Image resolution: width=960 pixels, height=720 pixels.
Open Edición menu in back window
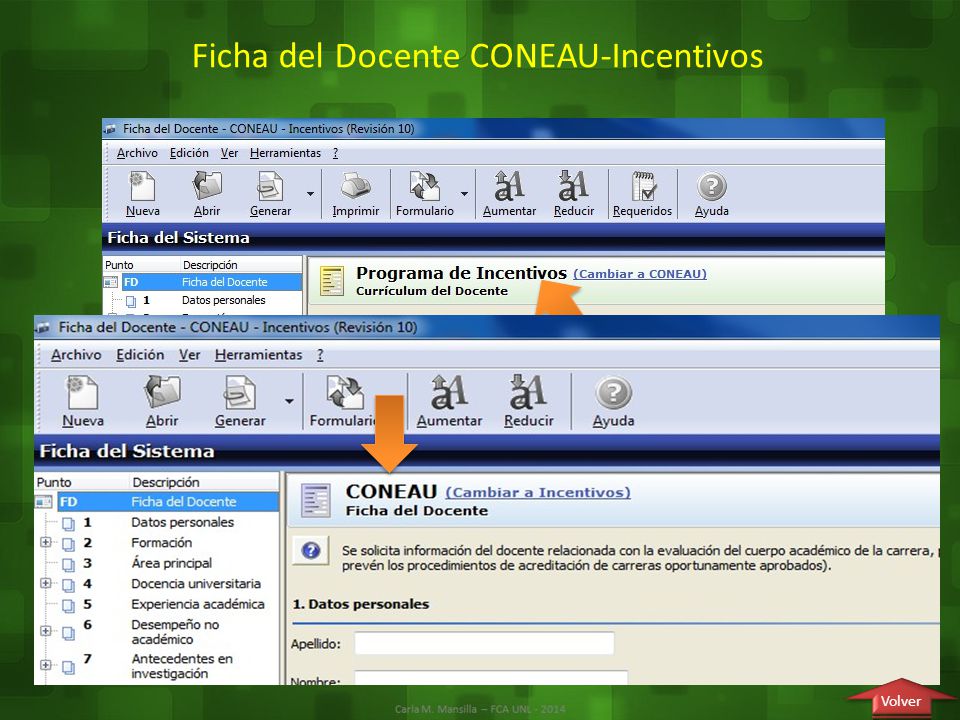click(189, 153)
